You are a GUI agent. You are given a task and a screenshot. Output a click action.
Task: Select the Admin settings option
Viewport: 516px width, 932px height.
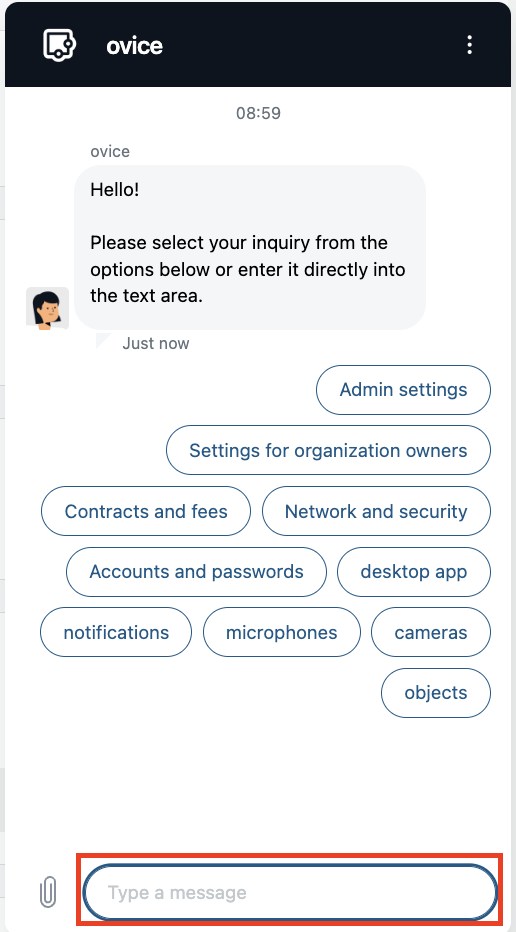tap(403, 390)
